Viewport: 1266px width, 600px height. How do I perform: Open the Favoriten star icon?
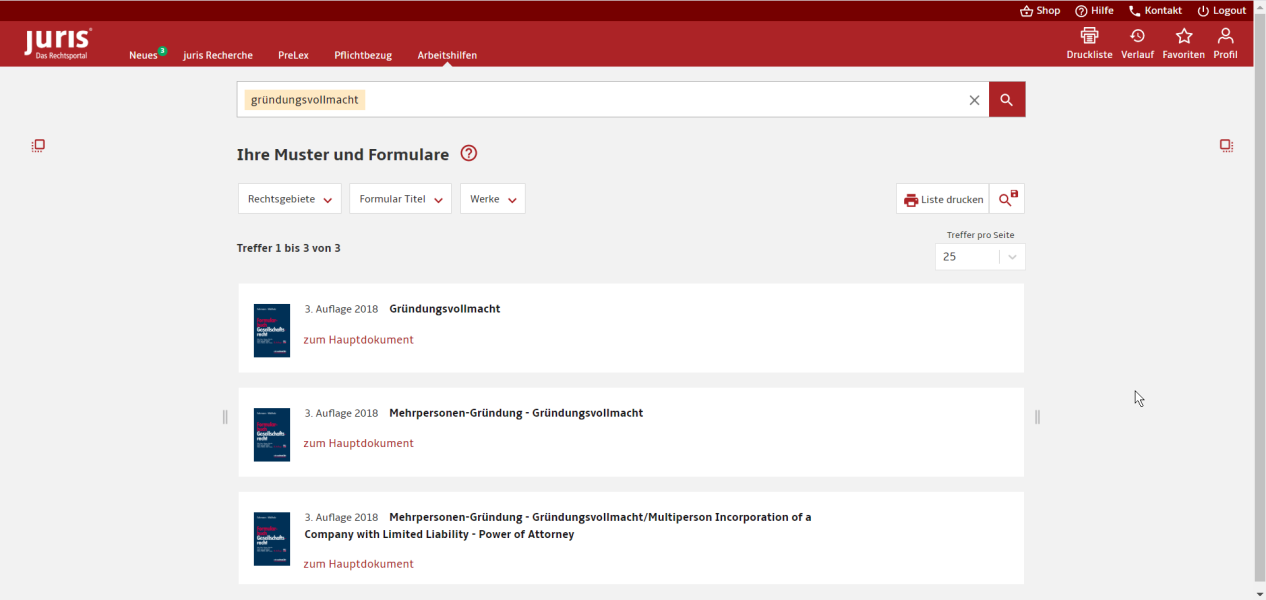coord(1183,37)
